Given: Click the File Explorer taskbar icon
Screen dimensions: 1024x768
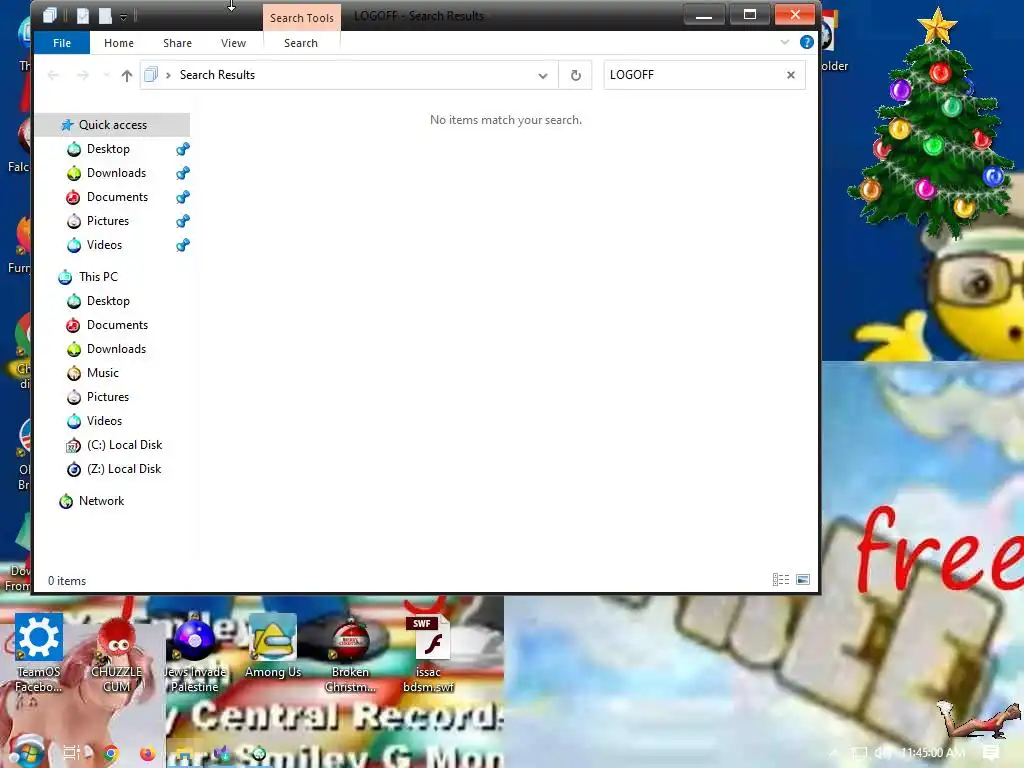Looking at the screenshot, I should tap(184, 756).
